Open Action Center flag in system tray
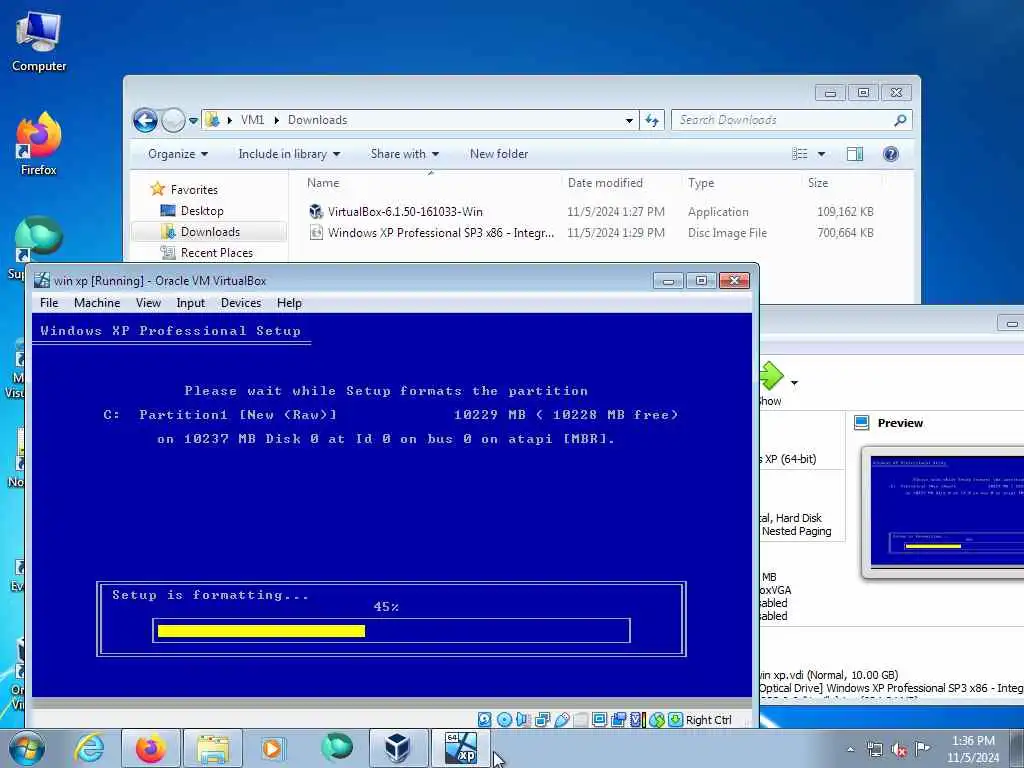The image size is (1024, 768). pyautogui.click(x=922, y=748)
